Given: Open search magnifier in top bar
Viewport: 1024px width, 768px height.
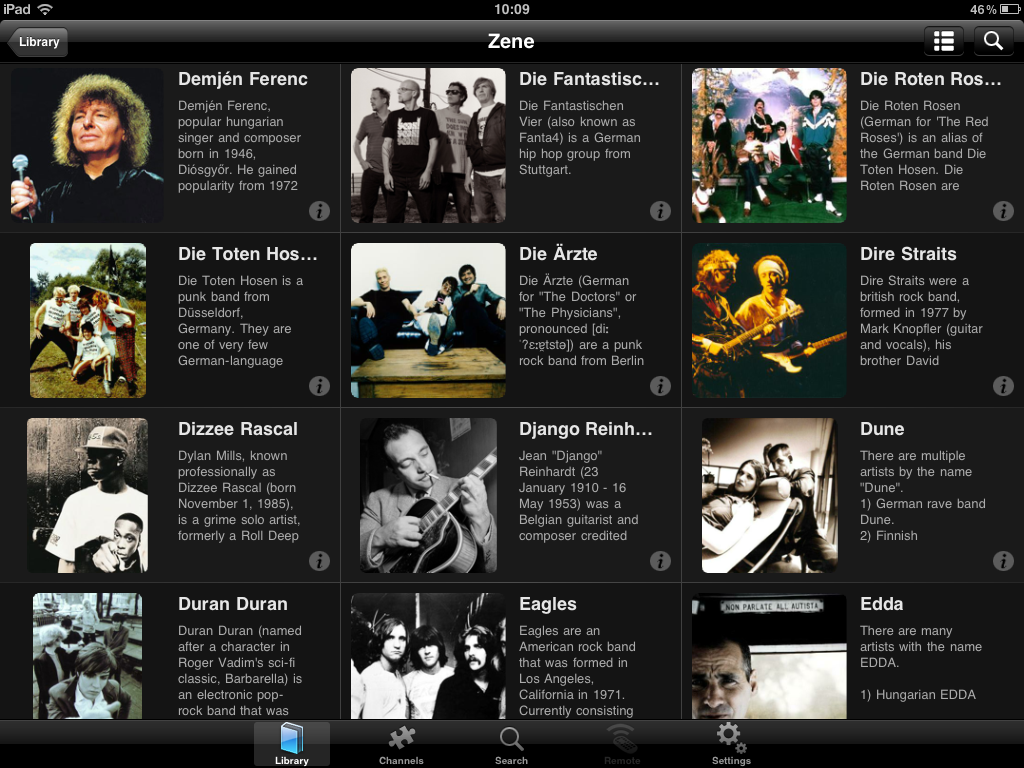Looking at the screenshot, I should (x=993, y=42).
